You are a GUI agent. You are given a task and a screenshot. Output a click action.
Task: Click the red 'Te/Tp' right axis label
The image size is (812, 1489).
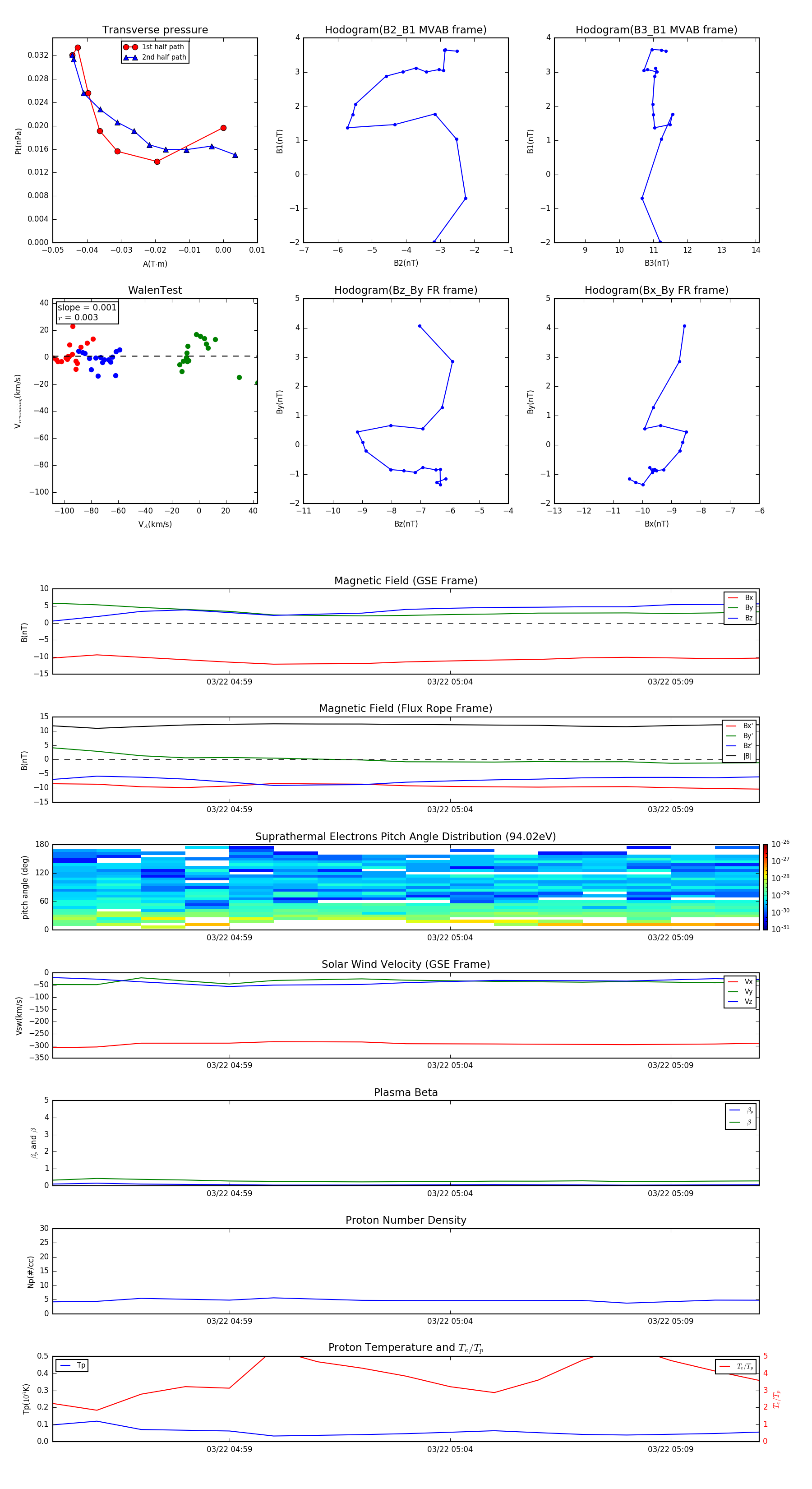(x=776, y=1399)
